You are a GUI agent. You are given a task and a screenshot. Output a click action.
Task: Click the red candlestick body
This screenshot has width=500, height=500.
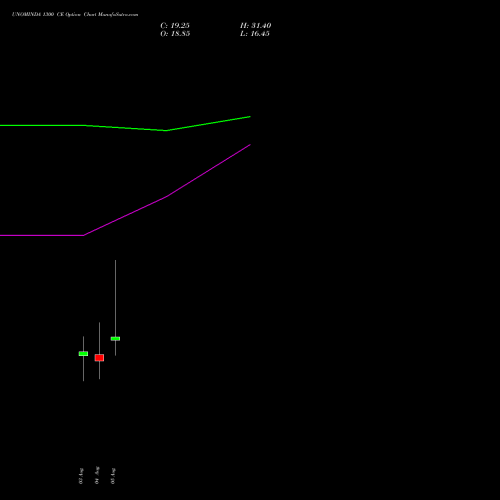(x=99, y=358)
